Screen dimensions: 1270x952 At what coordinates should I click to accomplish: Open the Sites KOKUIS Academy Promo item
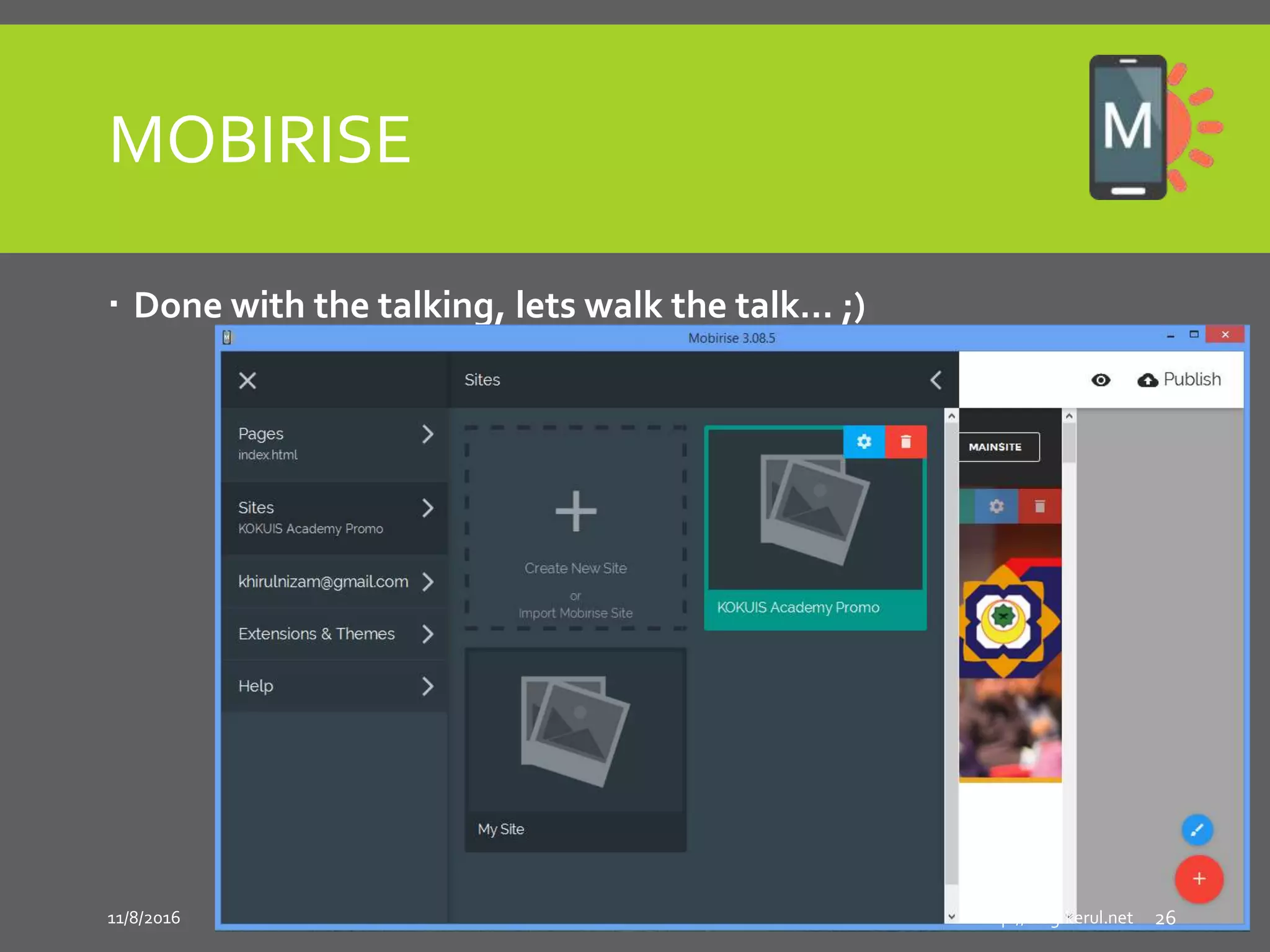(334, 518)
